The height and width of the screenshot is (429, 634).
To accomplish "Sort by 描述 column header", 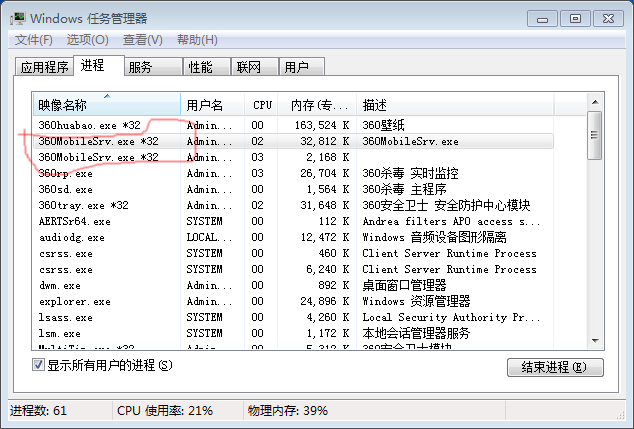I will (455, 105).
